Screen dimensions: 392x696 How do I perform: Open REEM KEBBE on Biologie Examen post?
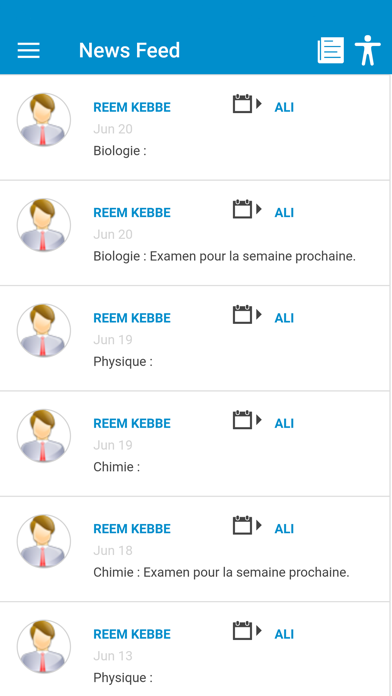click(x=132, y=213)
